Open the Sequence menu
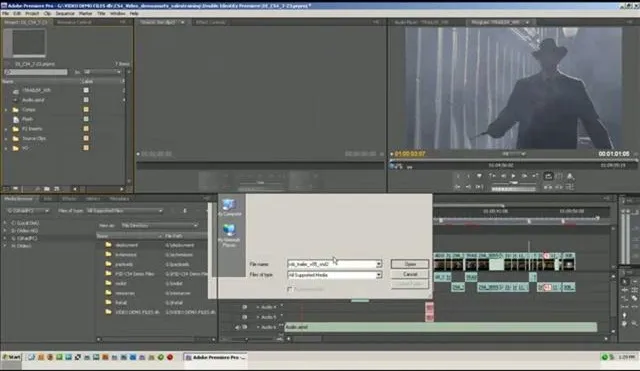Screen dimensions: 640x371 pyautogui.click(x=65, y=13)
